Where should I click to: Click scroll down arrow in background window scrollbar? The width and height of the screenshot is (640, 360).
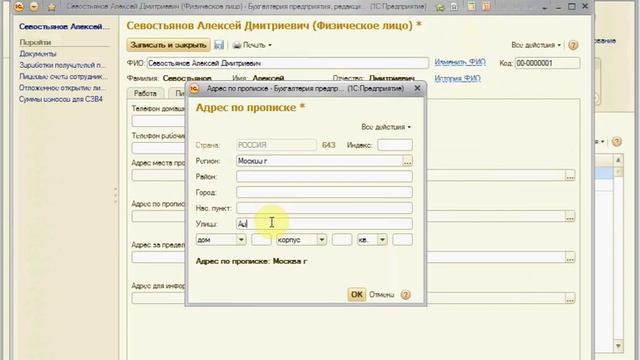tap(618, 346)
